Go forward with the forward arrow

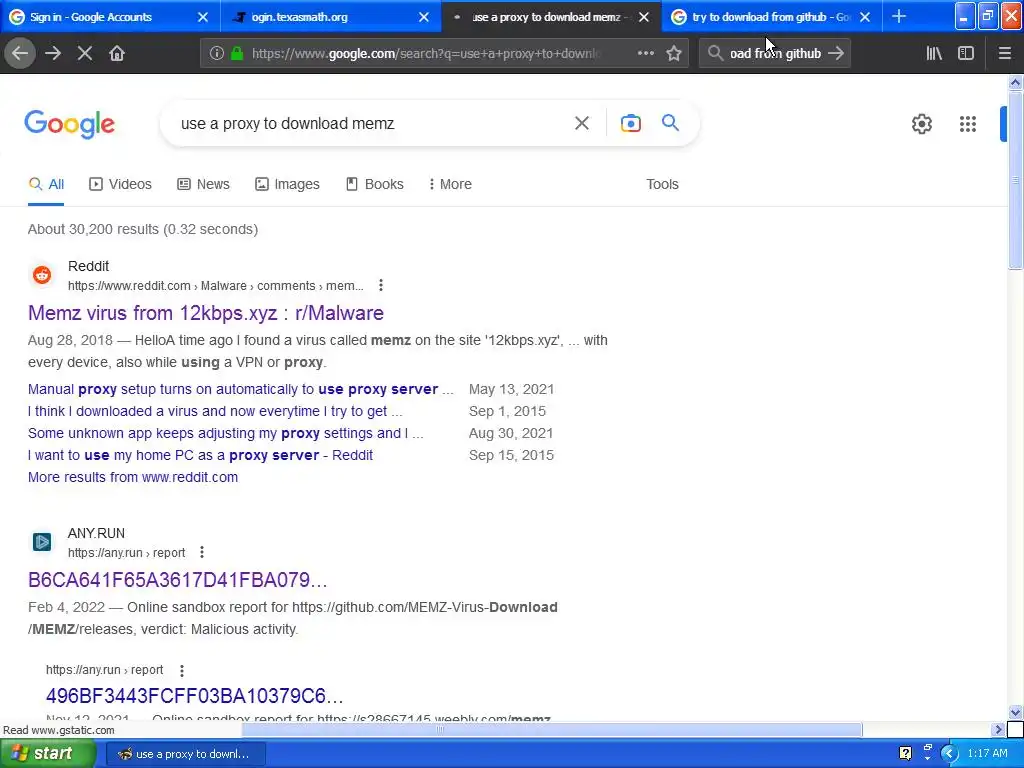pyautogui.click(x=53, y=53)
